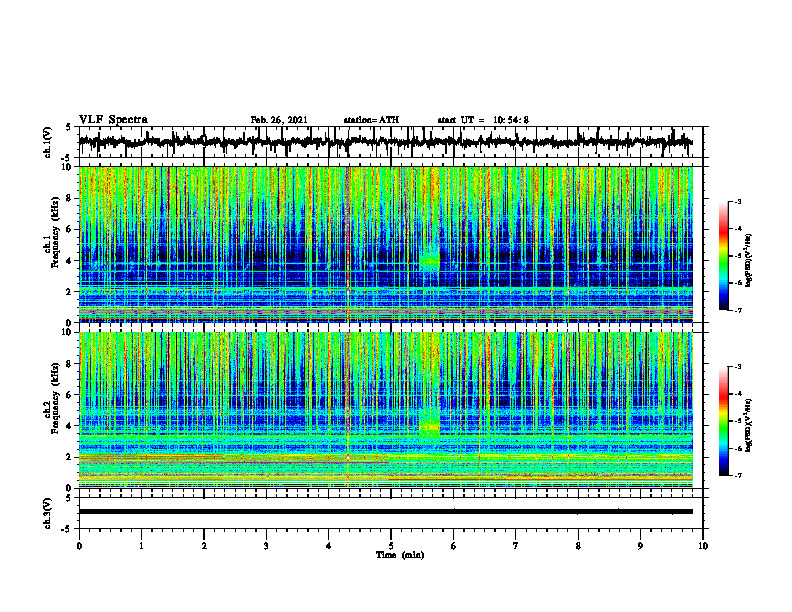792x612 pixels.
Task: Click the "start UT = 10:54:8" text
Action: point(483,120)
